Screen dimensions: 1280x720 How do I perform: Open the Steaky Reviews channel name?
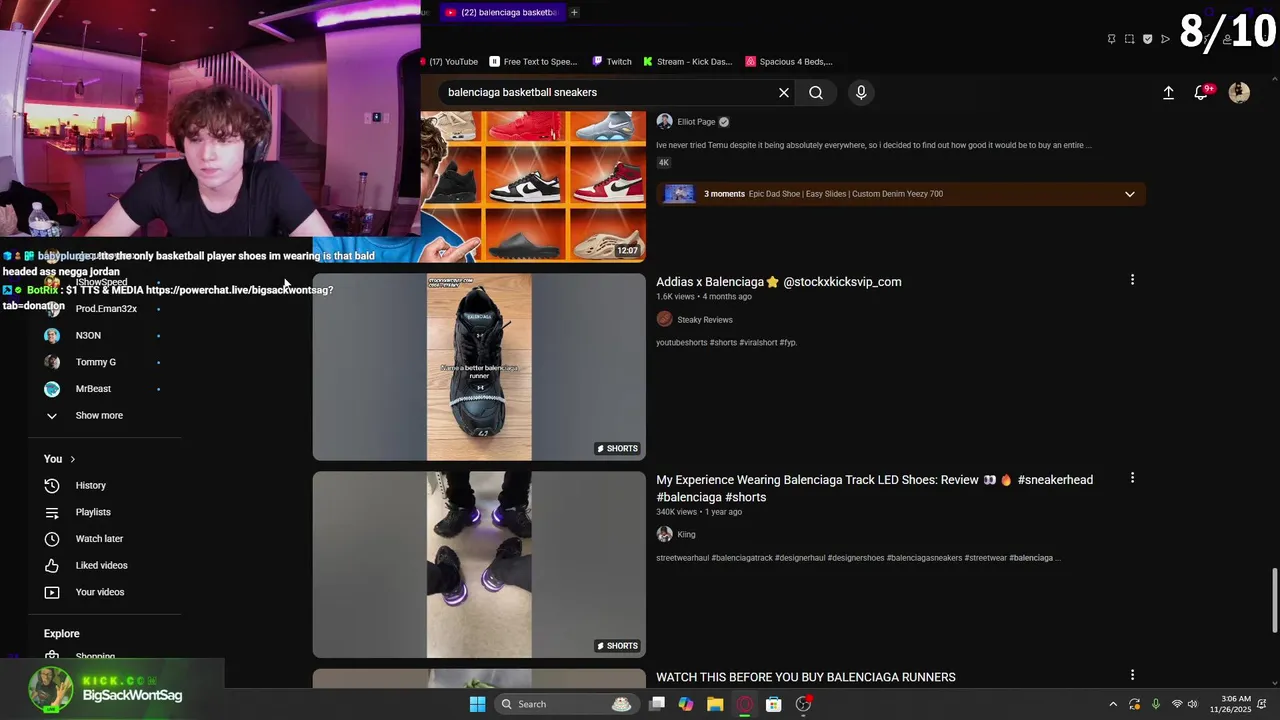click(705, 320)
